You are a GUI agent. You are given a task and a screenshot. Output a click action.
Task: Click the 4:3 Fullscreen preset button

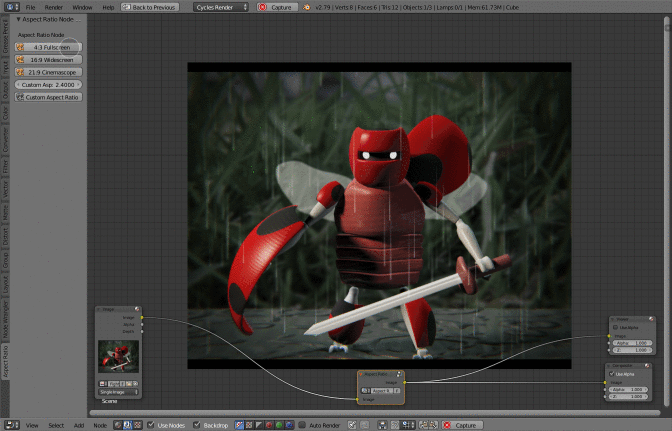tap(48, 47)
